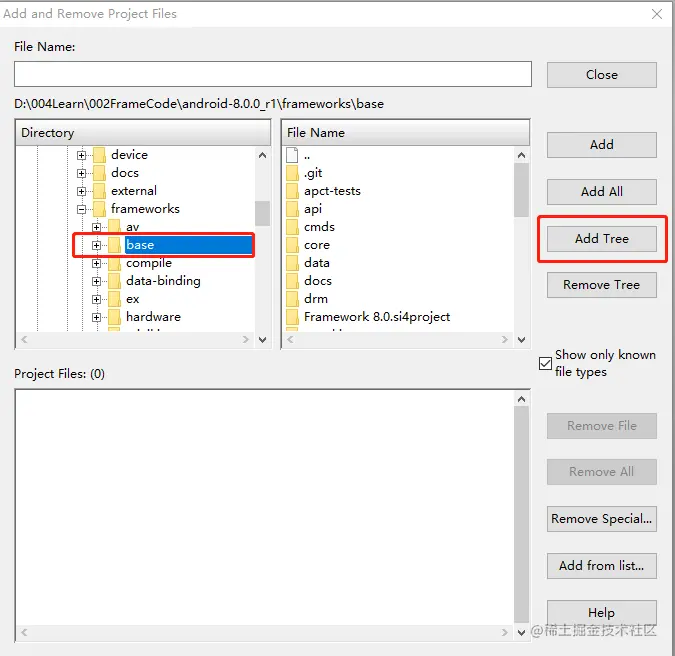Viewport: 675px width, 656px height.
Task: Select docs folder icon in Directory tree
Action: pyautogui.click(x=99, y=173)
